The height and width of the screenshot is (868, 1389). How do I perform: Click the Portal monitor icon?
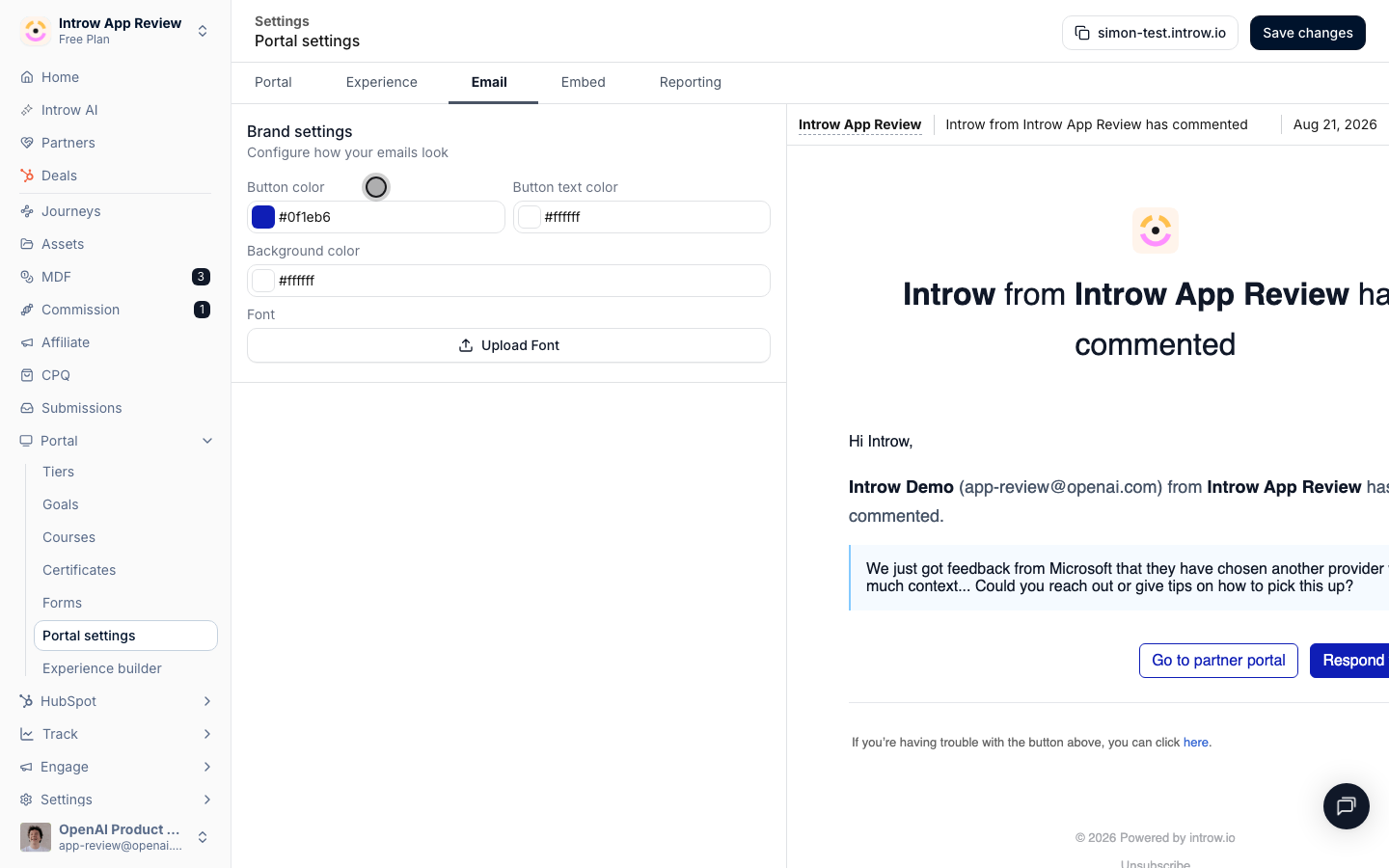27,441
